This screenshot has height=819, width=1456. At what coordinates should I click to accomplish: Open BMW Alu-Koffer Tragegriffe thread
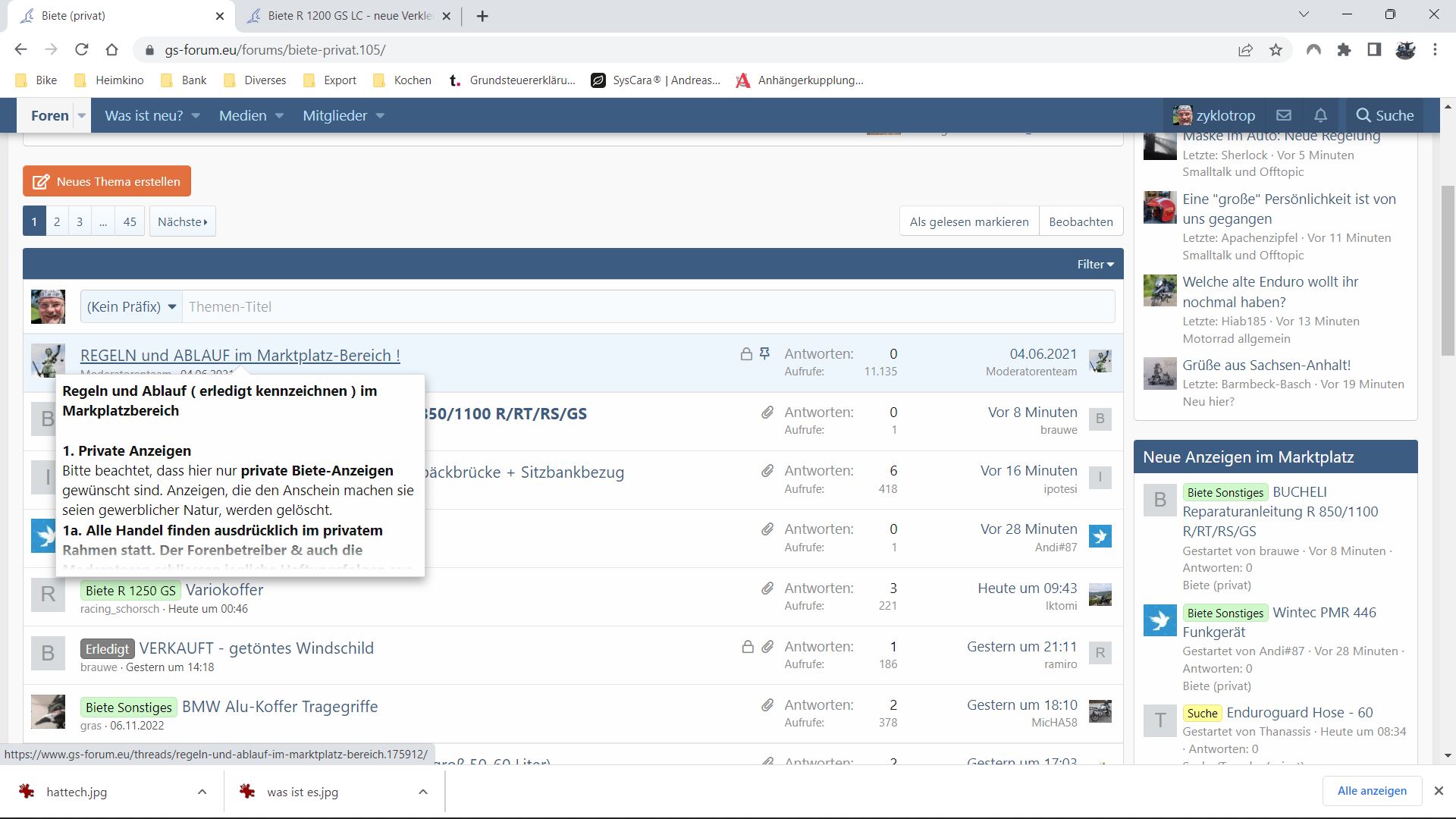(x=280, y=706)
